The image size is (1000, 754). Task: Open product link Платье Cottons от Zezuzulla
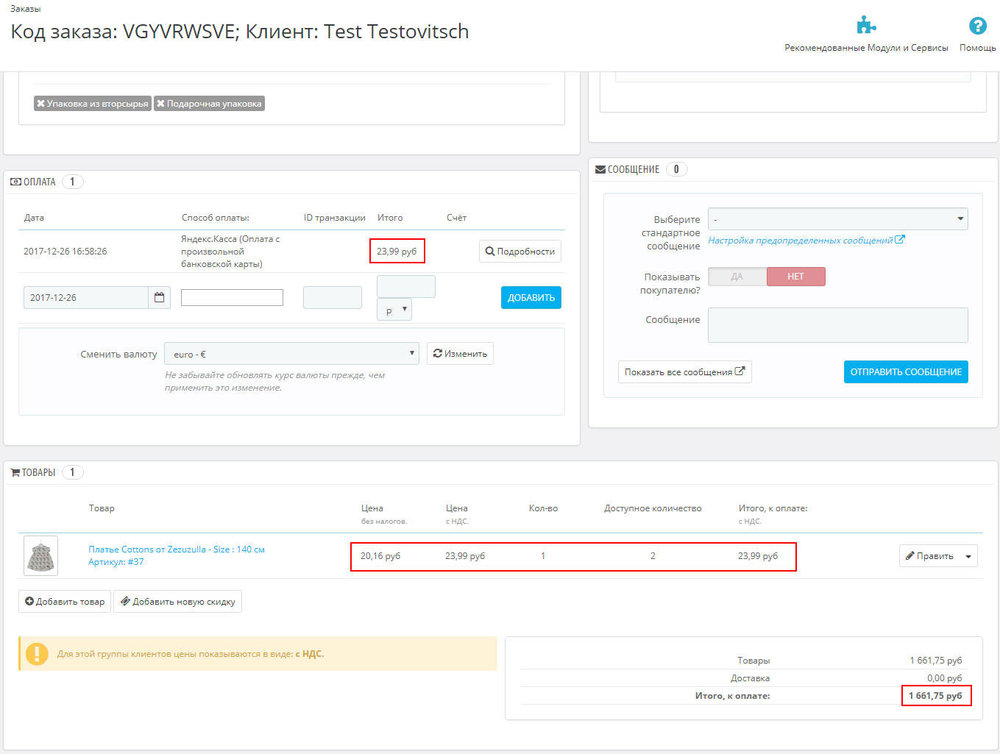(177, 549)
